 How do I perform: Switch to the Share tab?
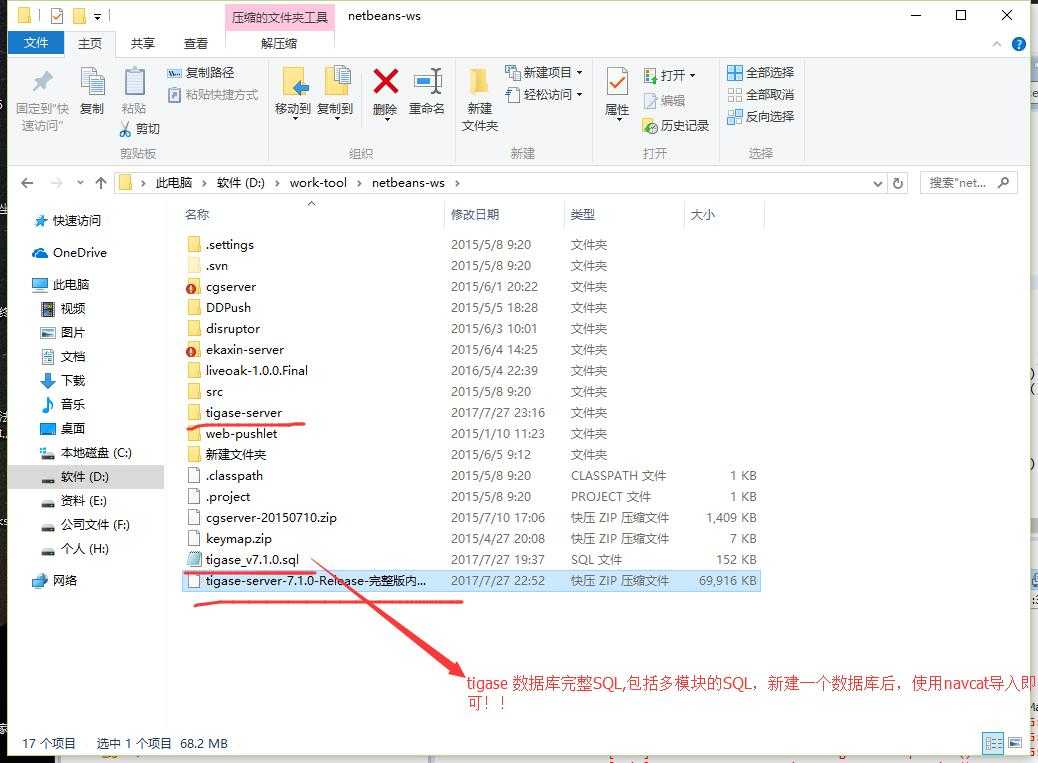tap(142, 44)
